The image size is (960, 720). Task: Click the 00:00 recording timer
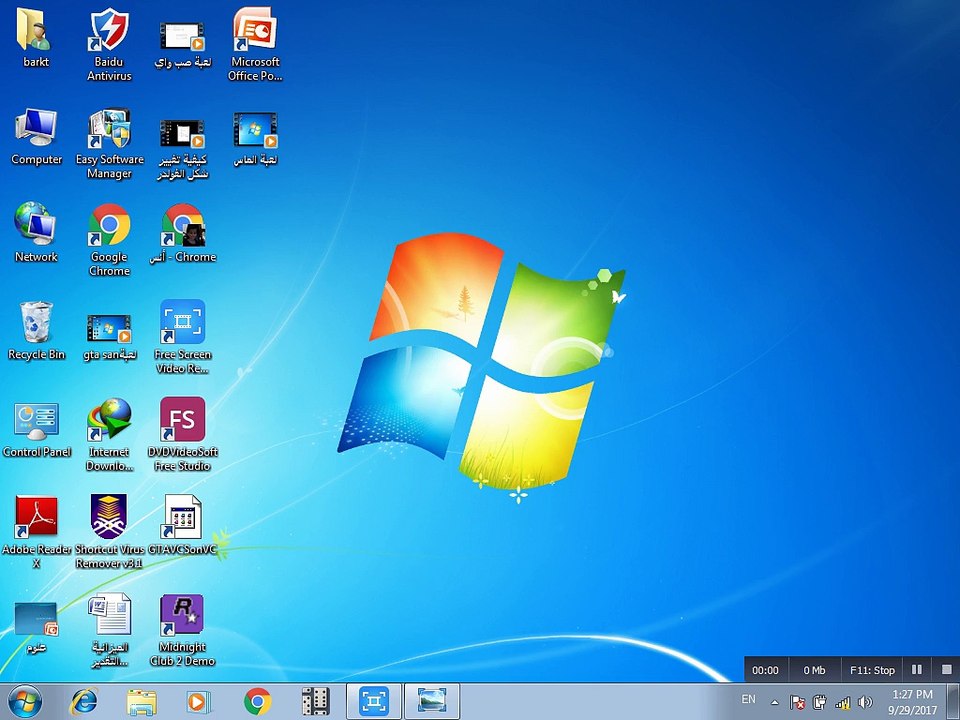pos(765,670)
